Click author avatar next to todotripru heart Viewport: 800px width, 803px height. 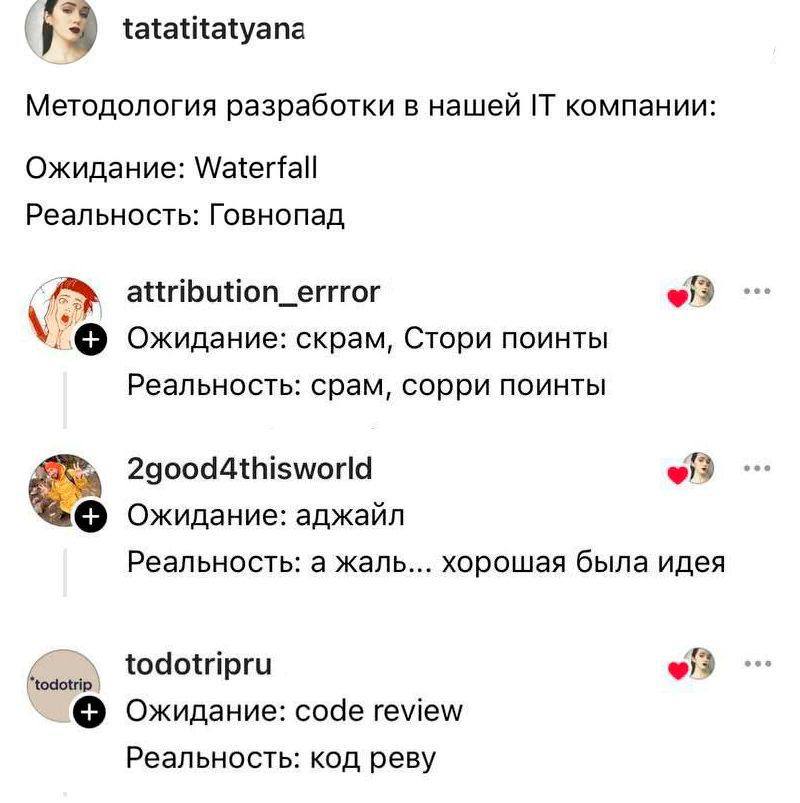[x=701, y=663]
